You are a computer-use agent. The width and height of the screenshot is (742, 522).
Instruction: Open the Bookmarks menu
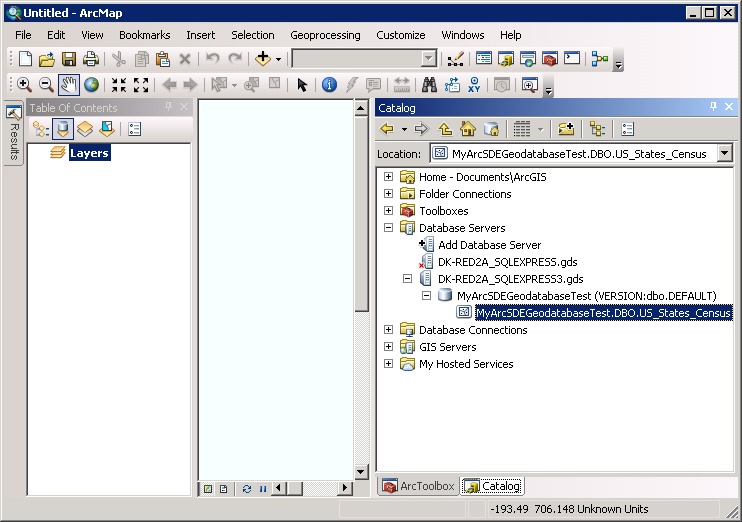[x=144, y=35]
